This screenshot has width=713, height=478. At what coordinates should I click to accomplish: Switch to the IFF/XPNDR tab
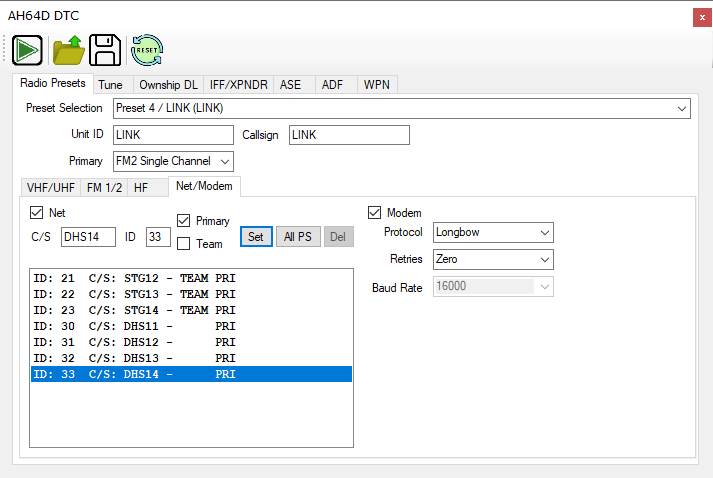pos(238,85)
